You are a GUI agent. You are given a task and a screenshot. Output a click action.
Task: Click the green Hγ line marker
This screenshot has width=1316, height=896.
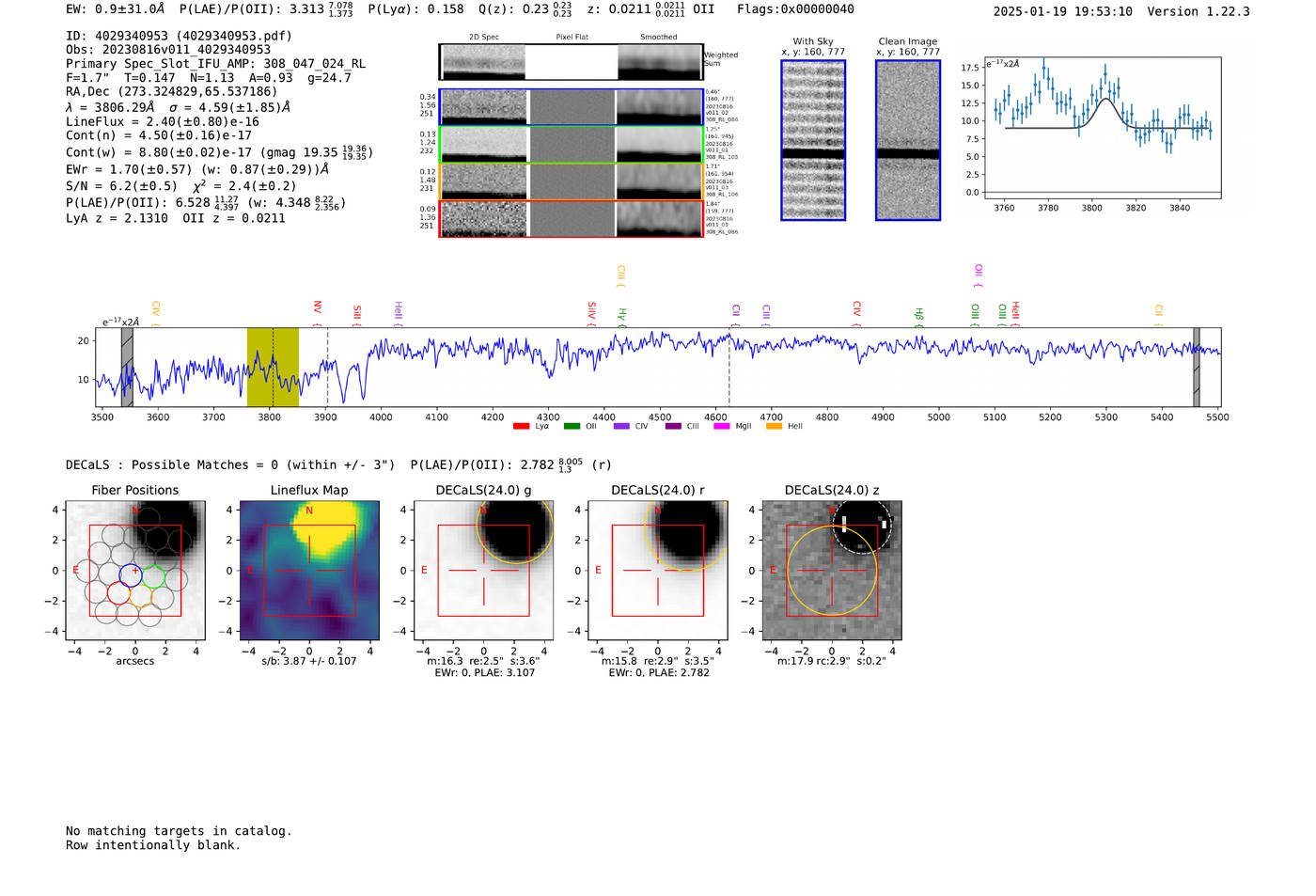tap(621, 317)
